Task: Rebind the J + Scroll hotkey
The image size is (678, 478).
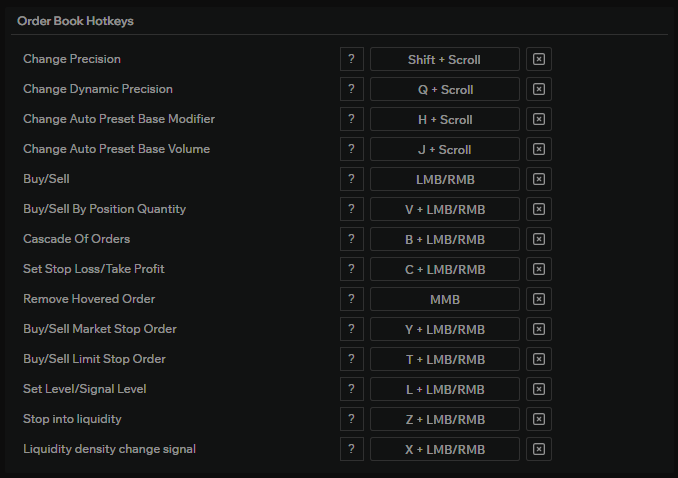Action: [445, 149]
